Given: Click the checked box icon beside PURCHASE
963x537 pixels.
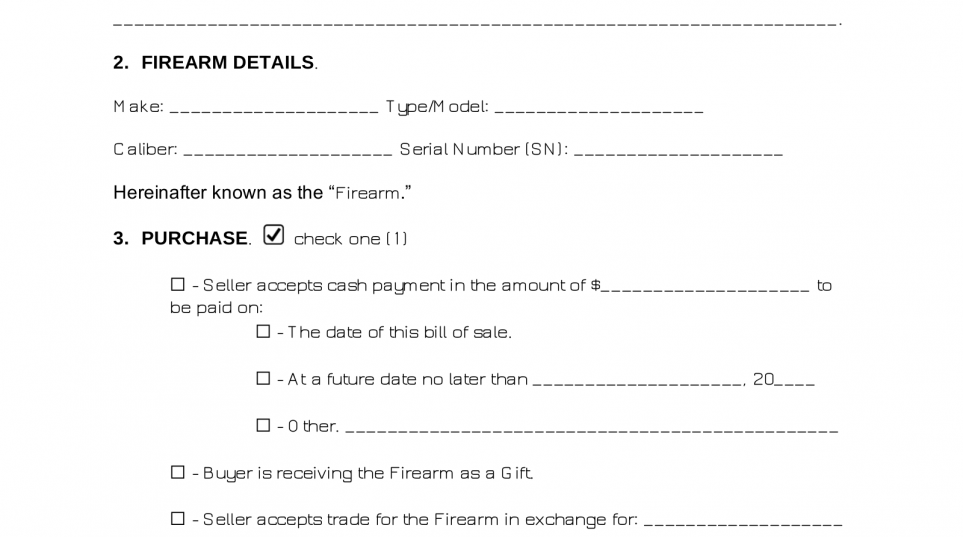Looking at the screenshot, I should [273, 235].
